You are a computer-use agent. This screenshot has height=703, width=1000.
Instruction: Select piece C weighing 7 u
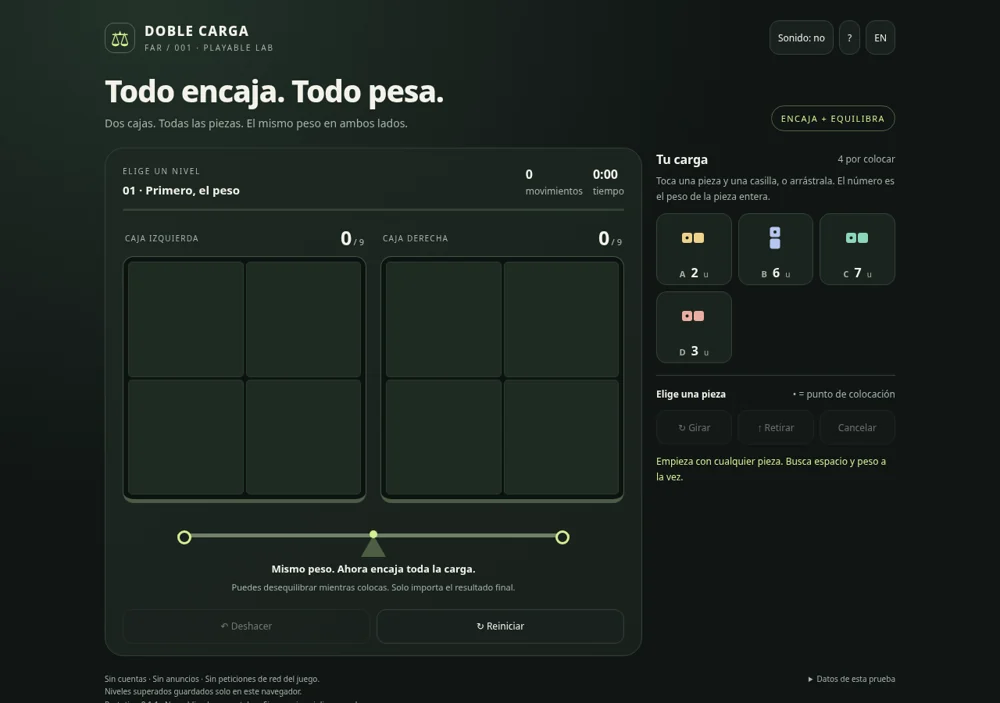(x=857, y=249)
